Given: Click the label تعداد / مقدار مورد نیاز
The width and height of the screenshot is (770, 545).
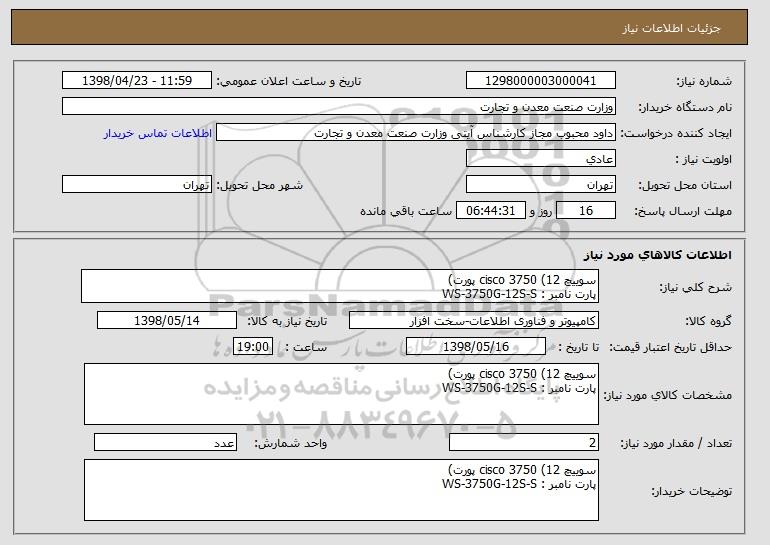Looking at the screenshot, I should click(676, 443).
